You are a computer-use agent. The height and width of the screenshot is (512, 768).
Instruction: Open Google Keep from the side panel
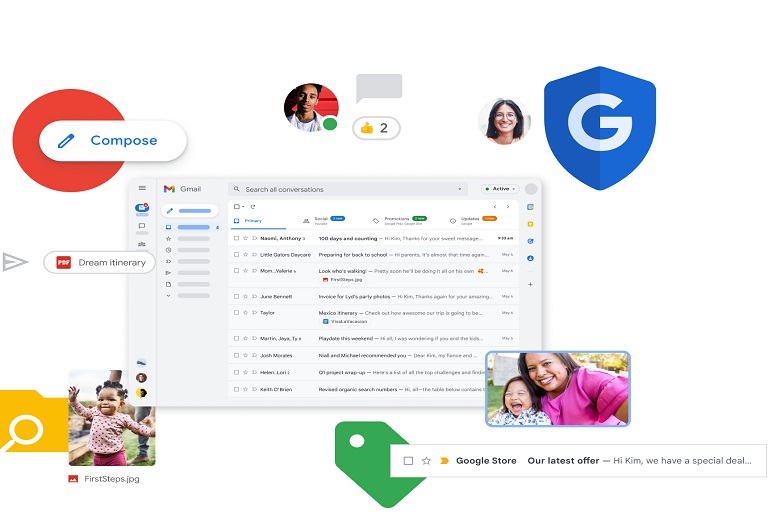[x=530, y=224]
